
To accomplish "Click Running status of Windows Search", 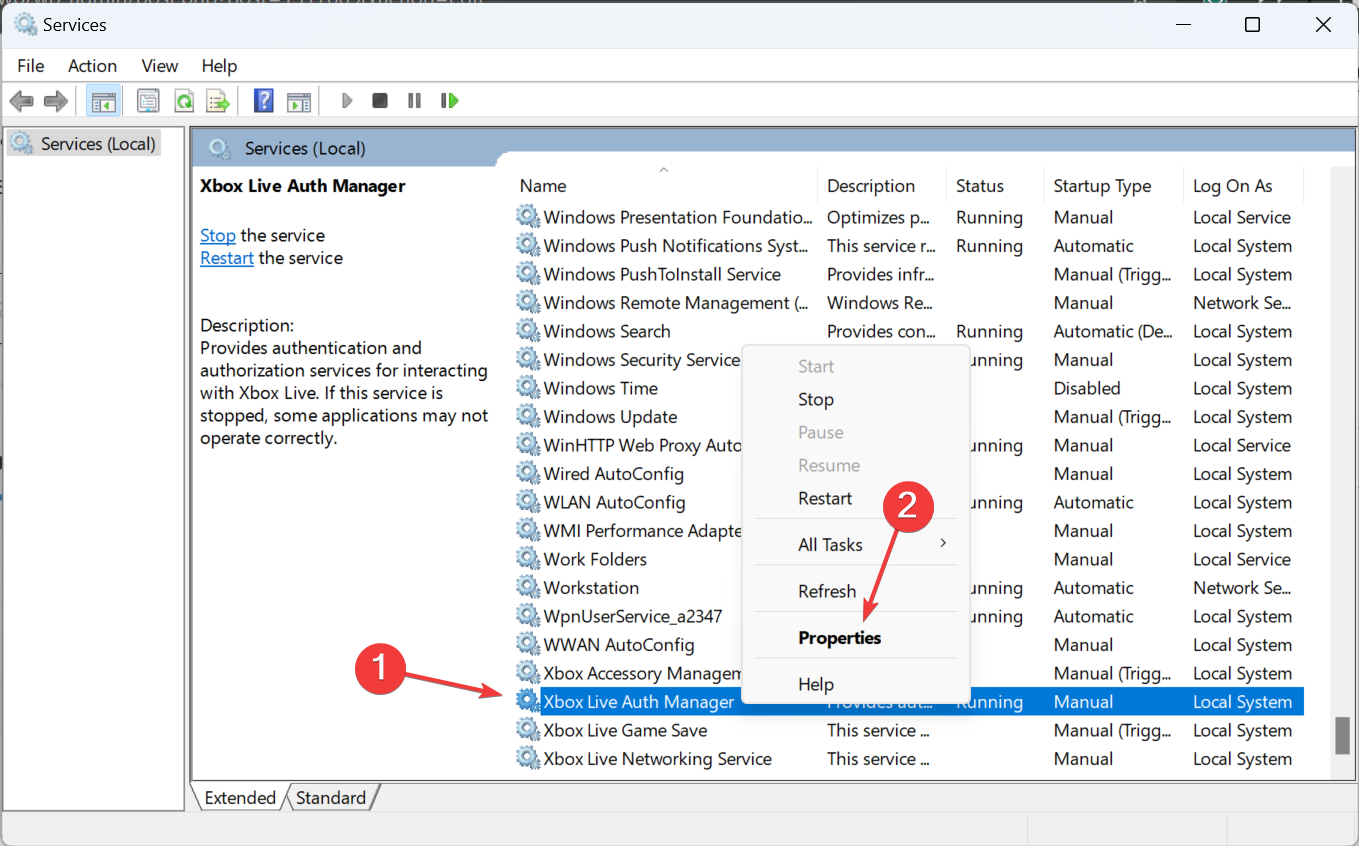I will pos(989,331).
